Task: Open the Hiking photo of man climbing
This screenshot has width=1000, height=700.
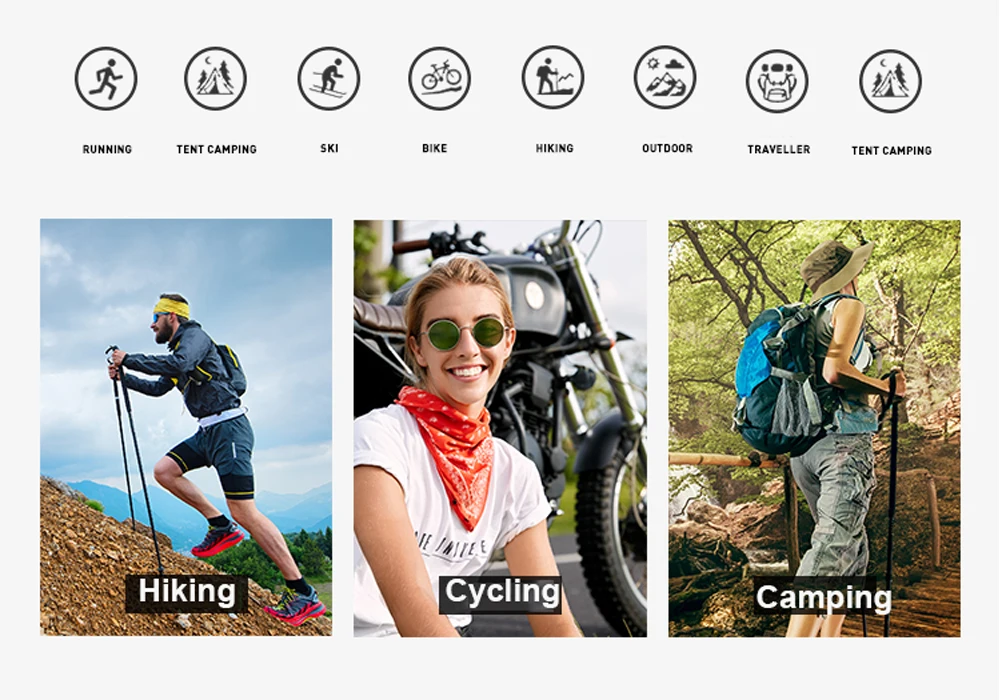Action: pyautogui.click(x=186, y=427)
